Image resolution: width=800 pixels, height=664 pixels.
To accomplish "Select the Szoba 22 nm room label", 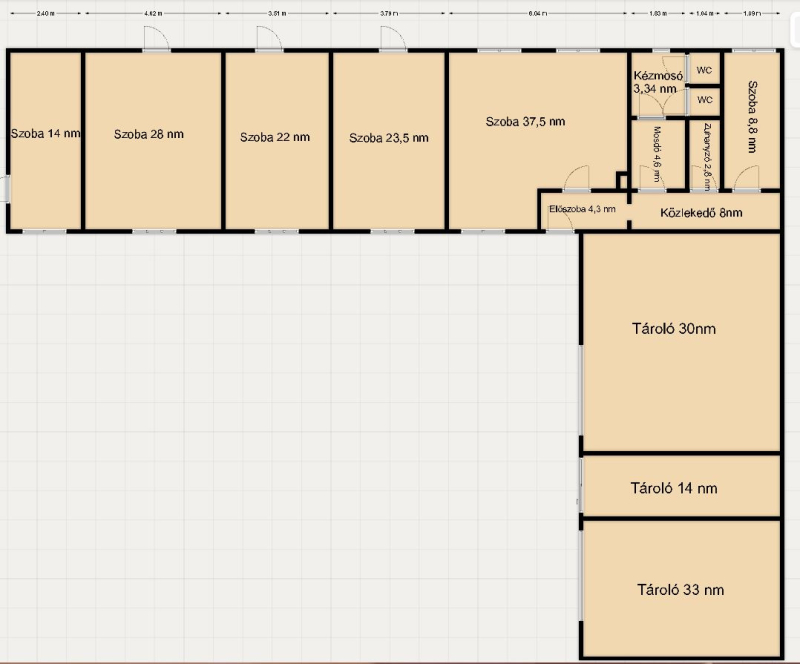I will pos(275,137).
